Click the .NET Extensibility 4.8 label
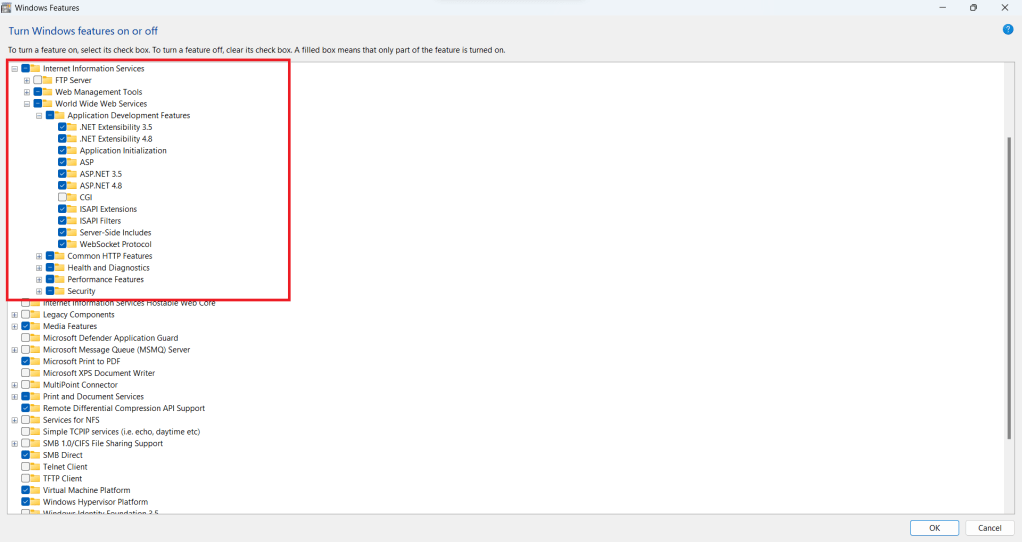The width and height of the screenshot is (1022, 542). (x=116, y=139)
